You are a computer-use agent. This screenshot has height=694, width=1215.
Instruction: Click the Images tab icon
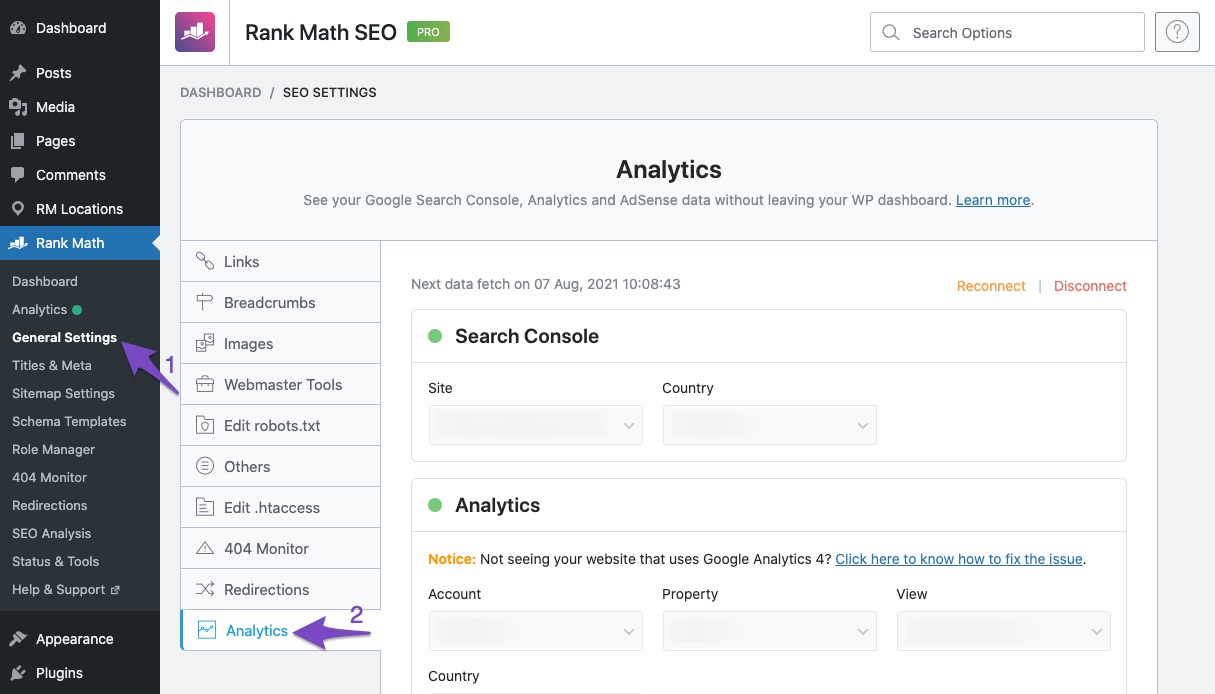pos(205,344)
